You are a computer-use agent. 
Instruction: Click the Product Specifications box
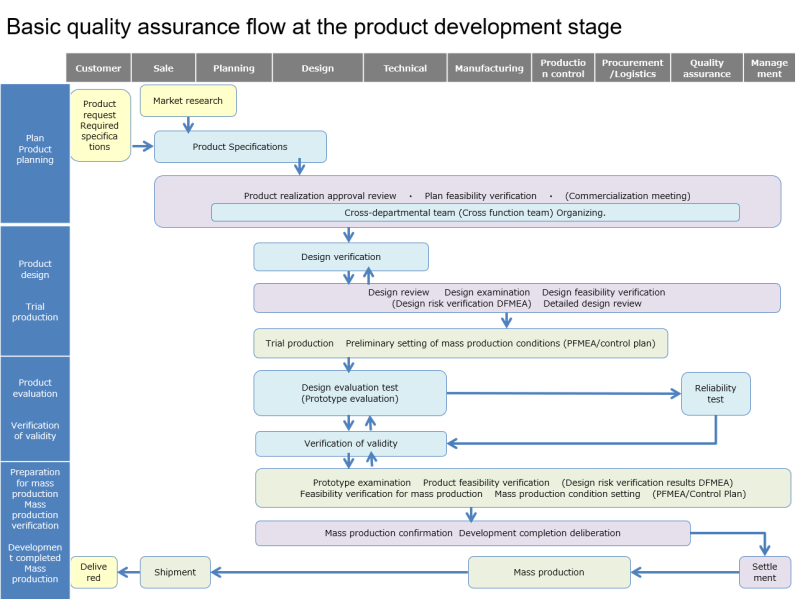coord(240,146)
